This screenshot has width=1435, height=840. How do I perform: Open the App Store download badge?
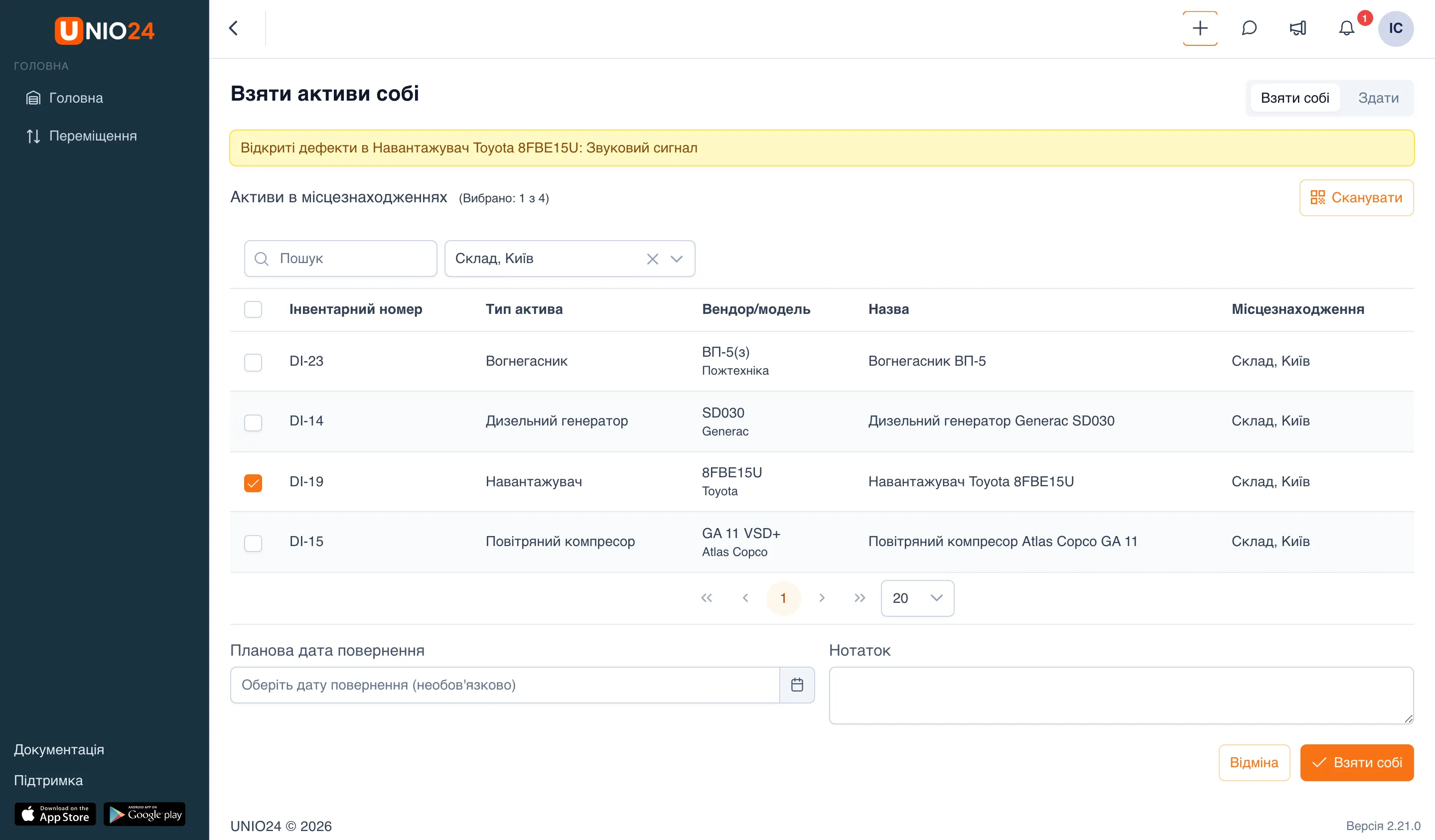pyautogui.click(x=55, y=814)
